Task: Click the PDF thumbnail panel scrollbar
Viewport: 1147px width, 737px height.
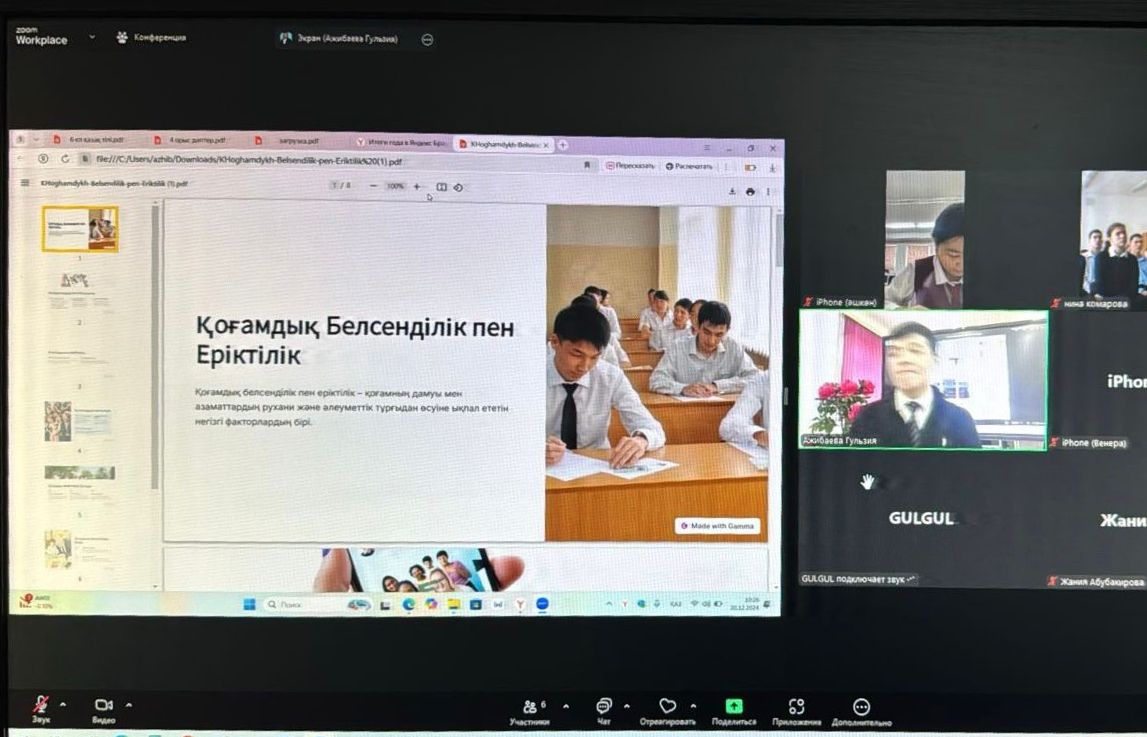Action: pos(155,347)
